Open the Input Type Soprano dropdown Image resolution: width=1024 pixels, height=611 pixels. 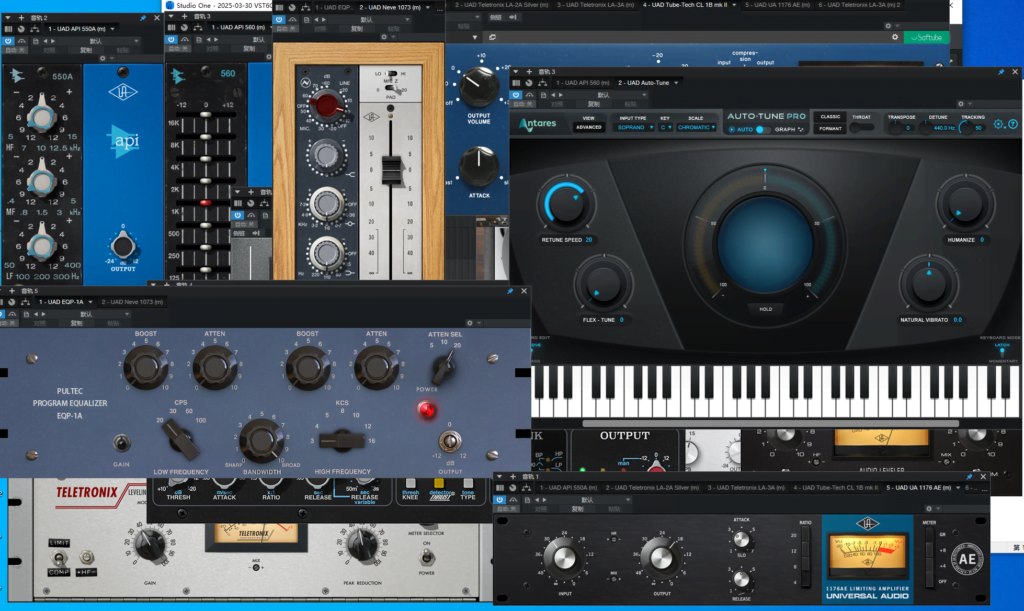(632, 128)
